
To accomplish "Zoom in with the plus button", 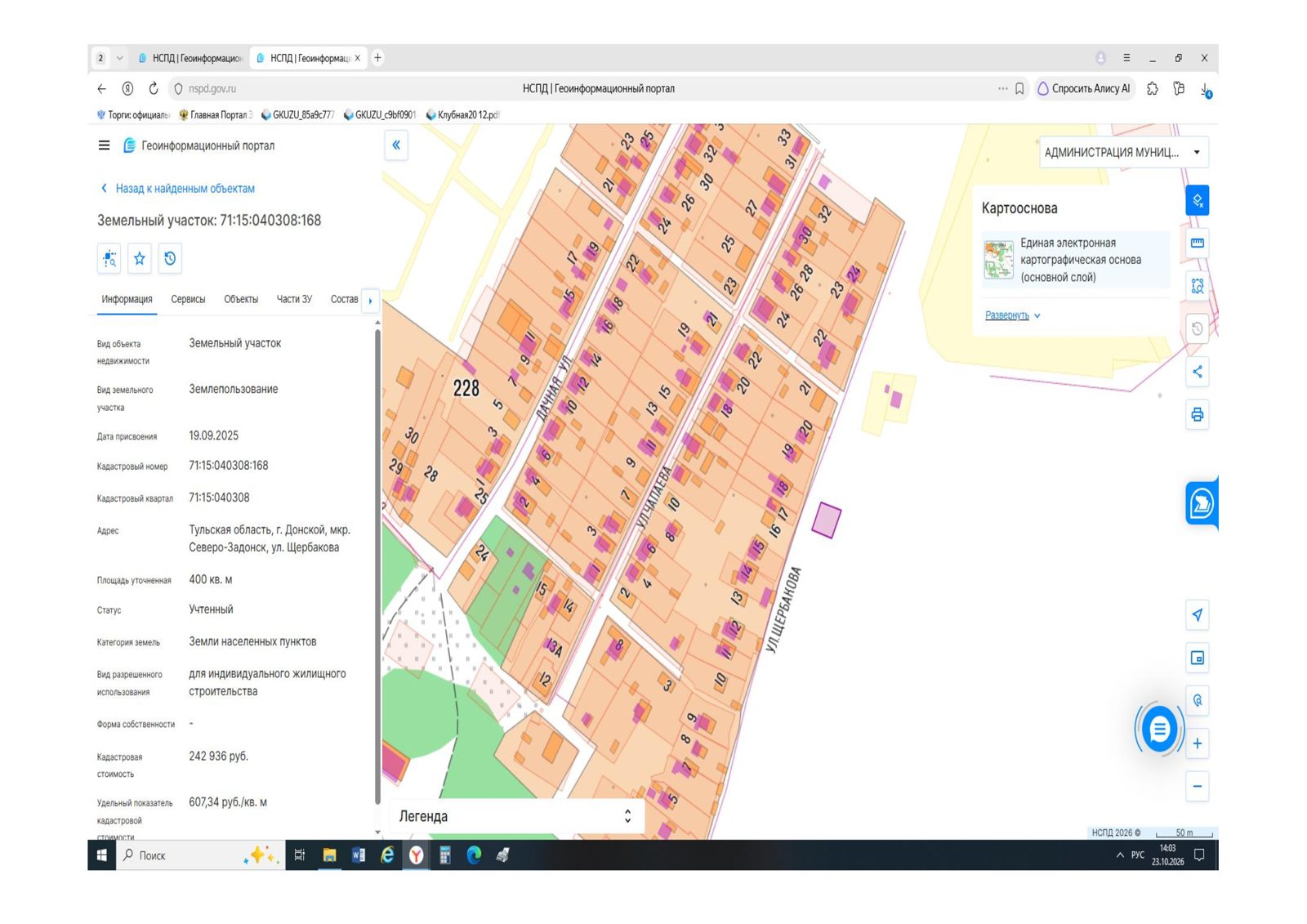I will 1198,743.
